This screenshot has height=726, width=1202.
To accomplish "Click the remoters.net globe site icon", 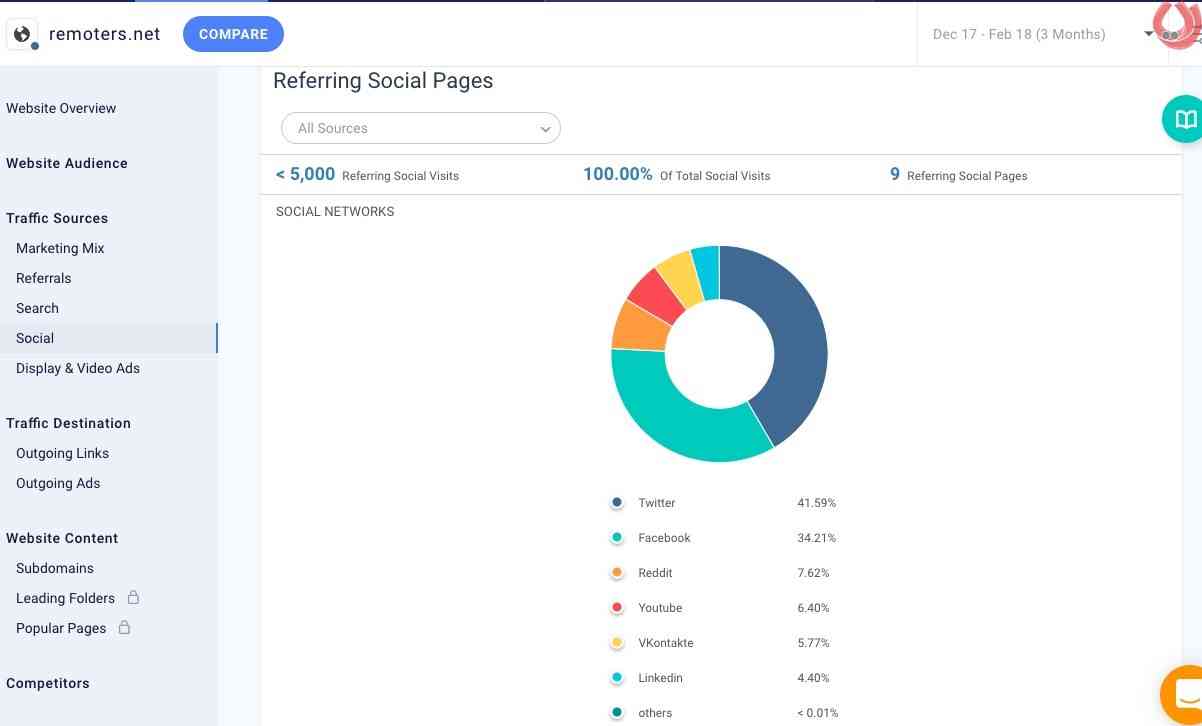I will (22, 34).
